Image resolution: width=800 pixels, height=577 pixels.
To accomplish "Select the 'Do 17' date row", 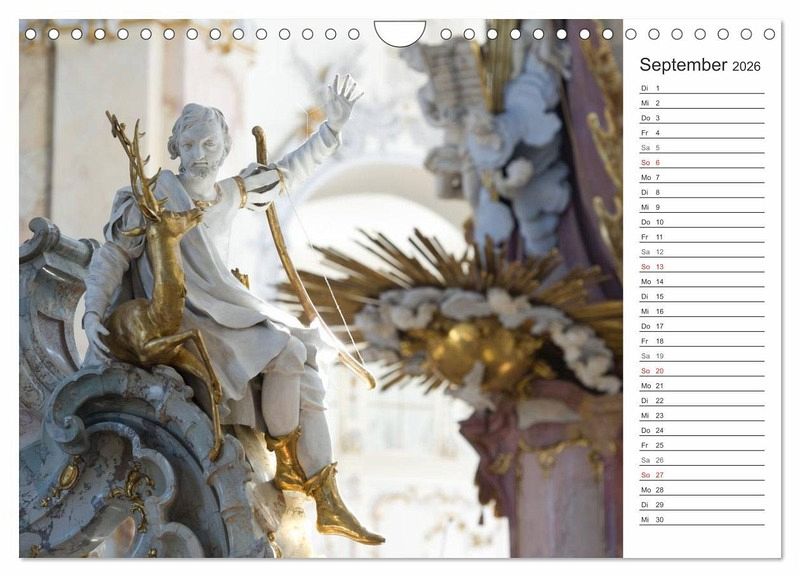I will (x=702, y=326).
